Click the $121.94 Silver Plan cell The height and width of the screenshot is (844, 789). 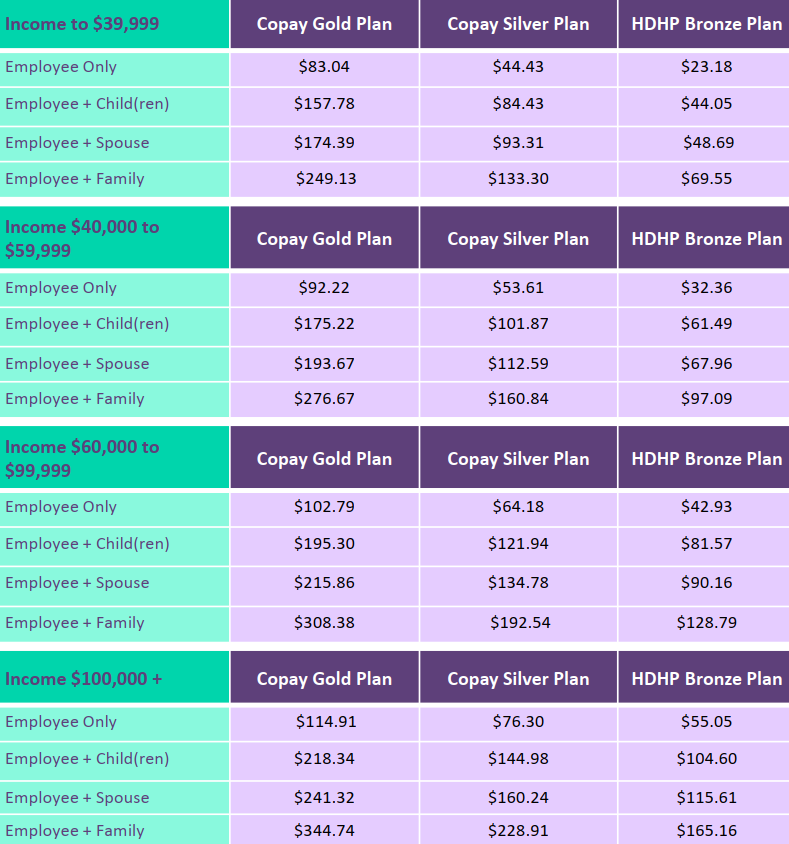coord(518,544)
